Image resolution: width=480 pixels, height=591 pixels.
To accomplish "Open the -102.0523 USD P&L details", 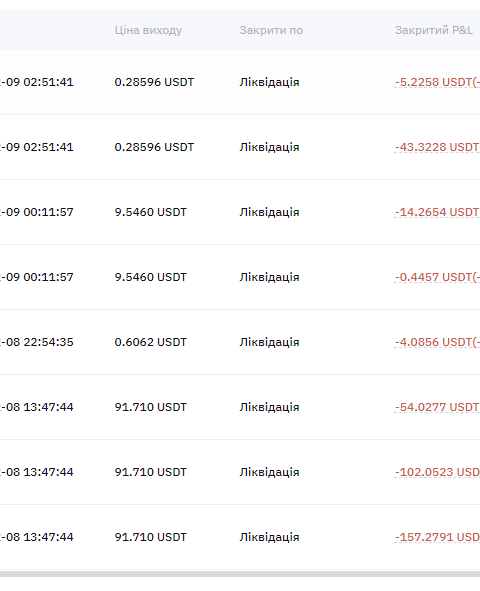I will 437,472.
